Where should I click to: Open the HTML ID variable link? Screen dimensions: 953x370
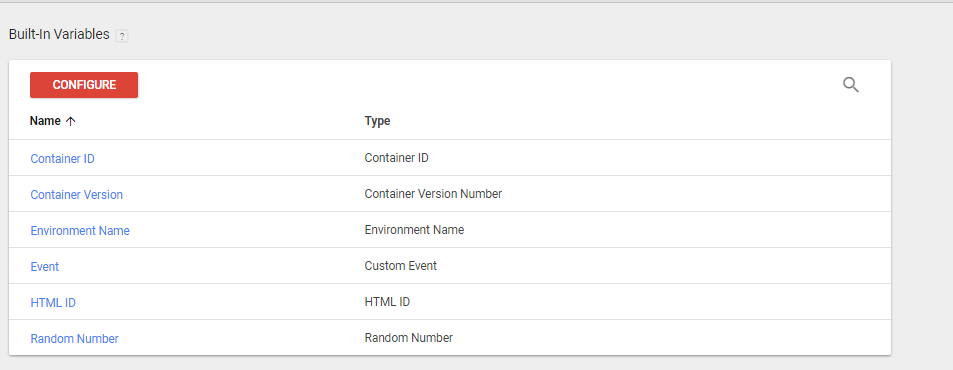[53, 303]
